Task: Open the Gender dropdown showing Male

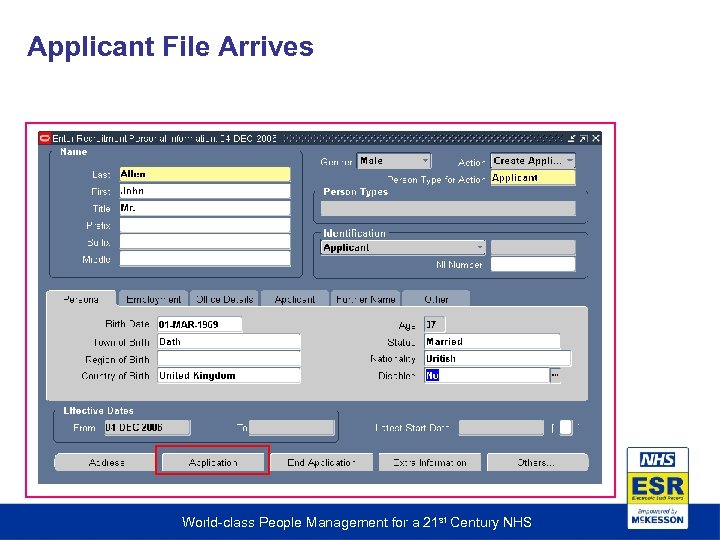Action: (x=394, y=161)
